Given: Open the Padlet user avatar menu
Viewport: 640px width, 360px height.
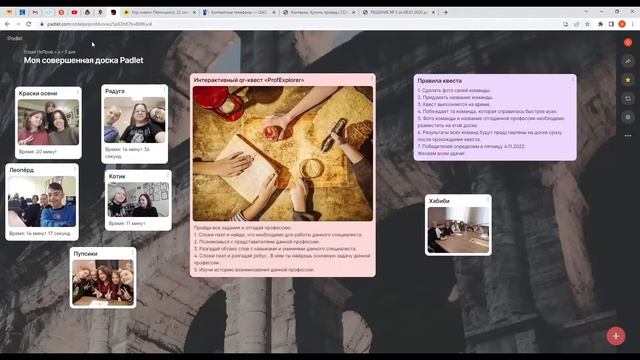Looking at the screenshot, I should click(628, 42).
